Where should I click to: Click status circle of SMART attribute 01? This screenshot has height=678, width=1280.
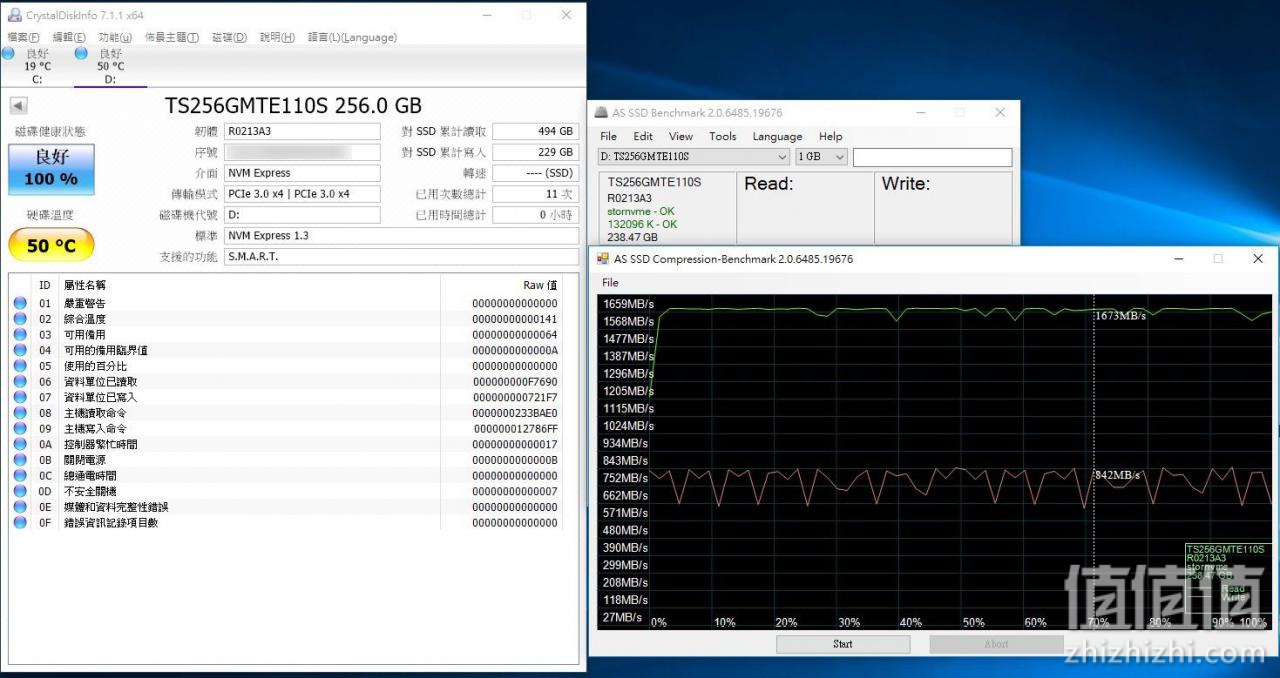[20, 303]
